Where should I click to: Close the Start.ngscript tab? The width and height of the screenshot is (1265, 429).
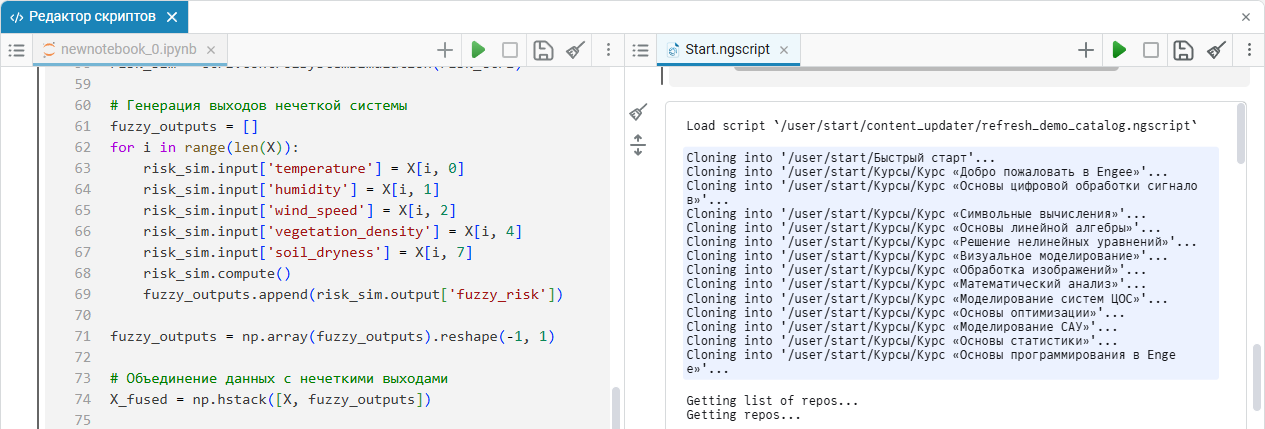point(784,49)
